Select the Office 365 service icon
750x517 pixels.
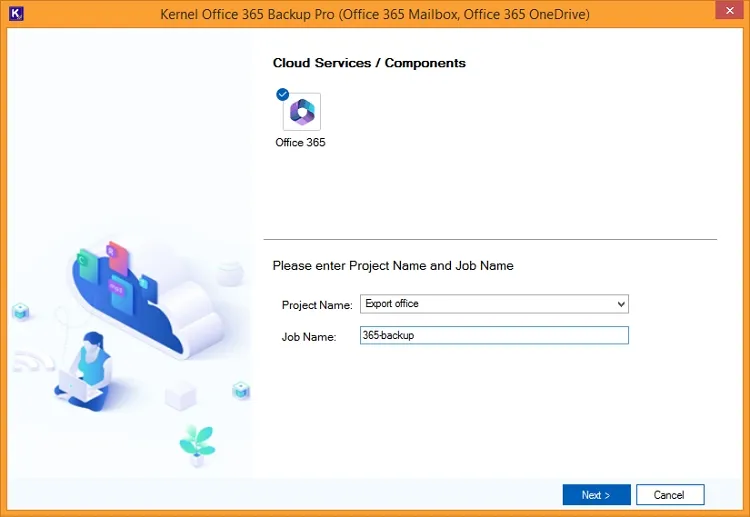302,112
